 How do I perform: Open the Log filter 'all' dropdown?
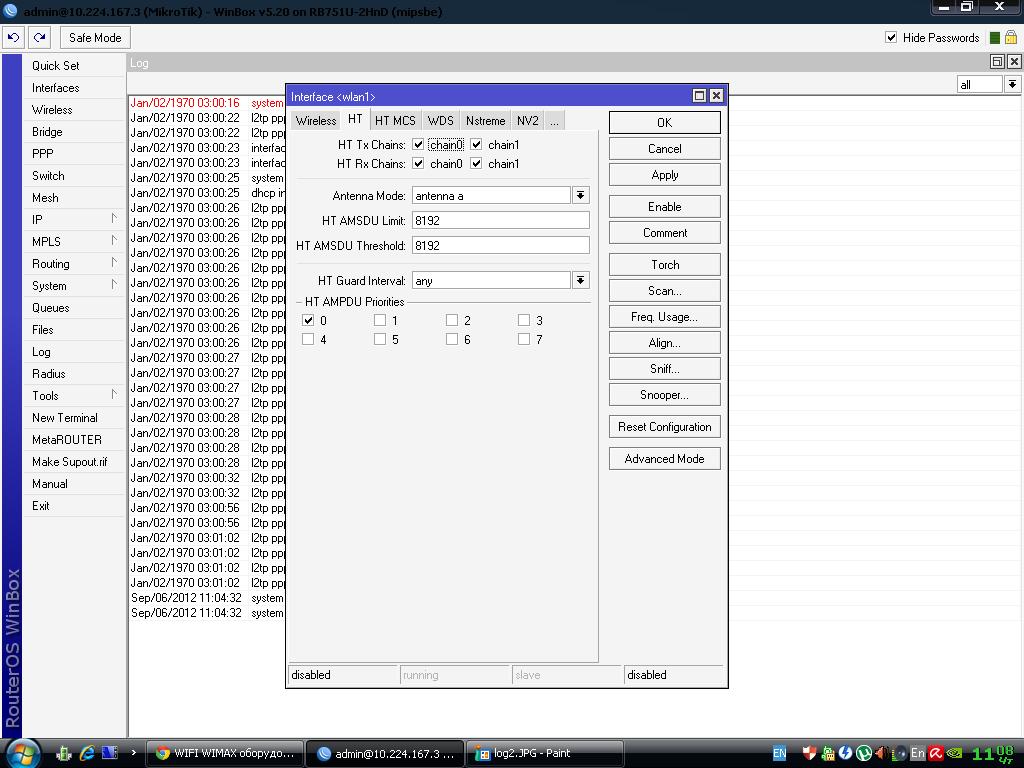1012,84
